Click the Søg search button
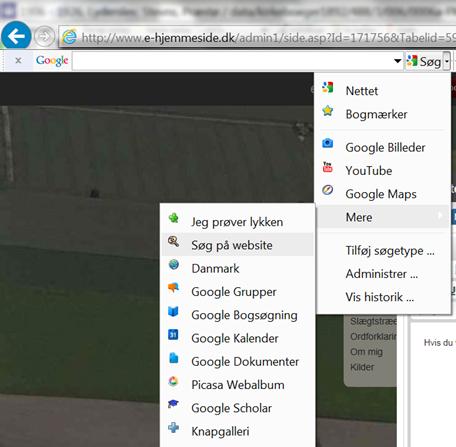Viewport: 456px width, 447px height. [x=424, y=61]
